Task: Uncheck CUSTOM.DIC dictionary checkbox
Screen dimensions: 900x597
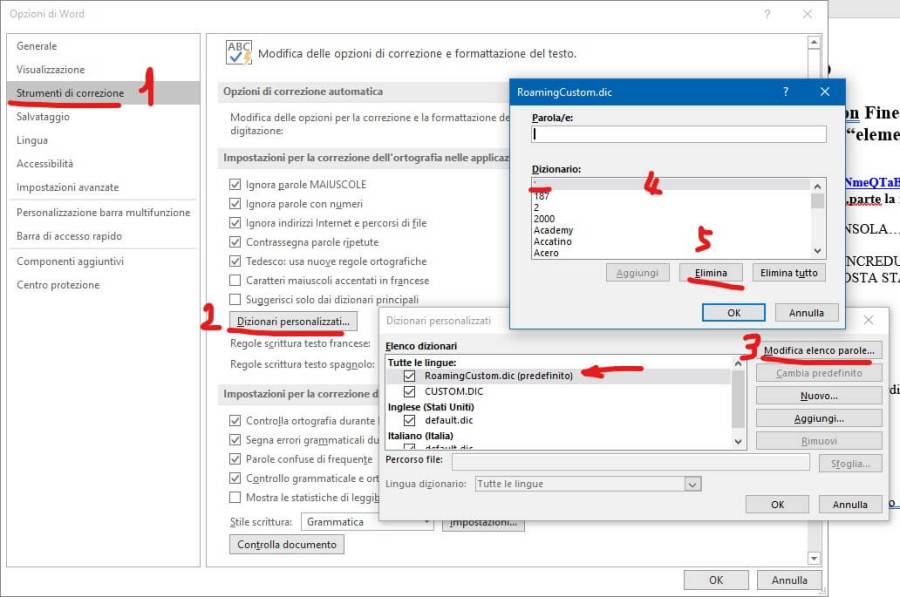Action: pyautogui.click(x=409, y=391)
